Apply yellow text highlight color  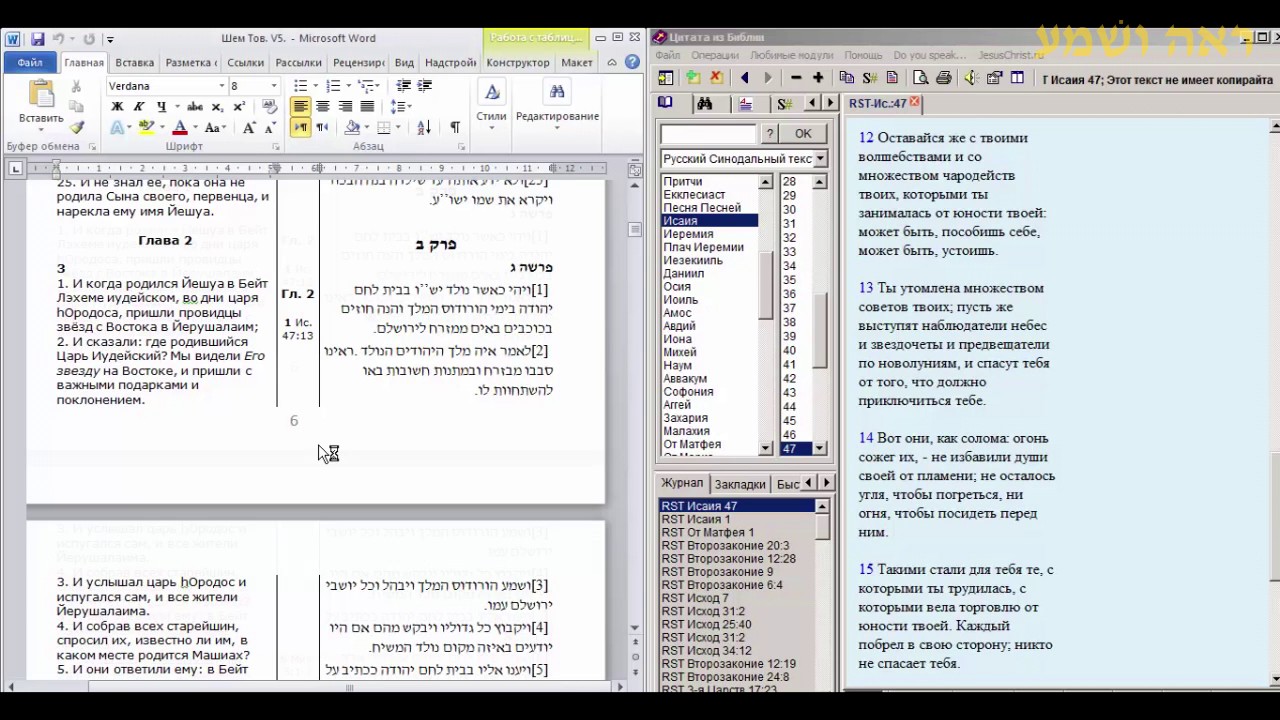tap(147, 127)
